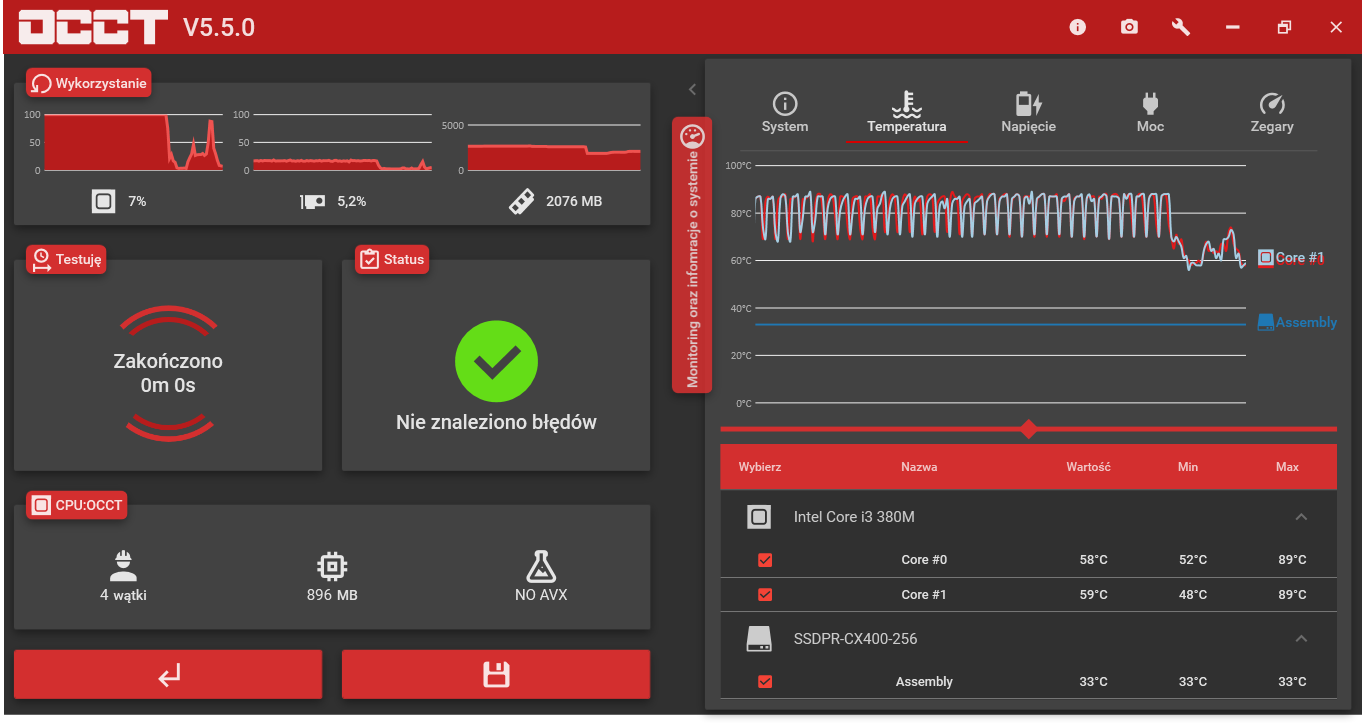Switch to the System tab
1366x728 pixels.
click(785, 113)
